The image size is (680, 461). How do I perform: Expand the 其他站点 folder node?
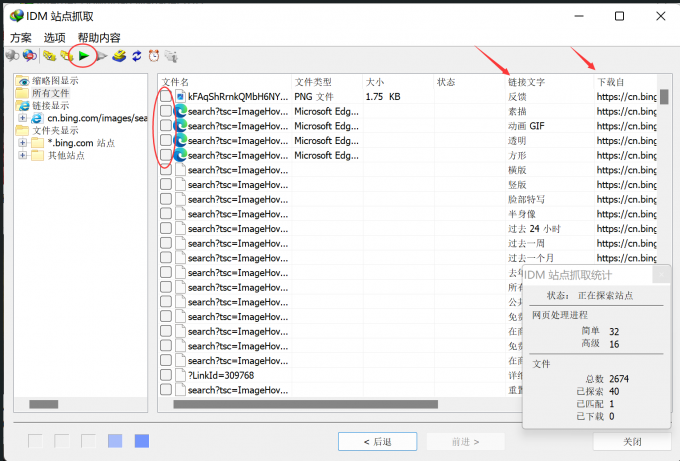pyautogui.click(x=23, y=155)
